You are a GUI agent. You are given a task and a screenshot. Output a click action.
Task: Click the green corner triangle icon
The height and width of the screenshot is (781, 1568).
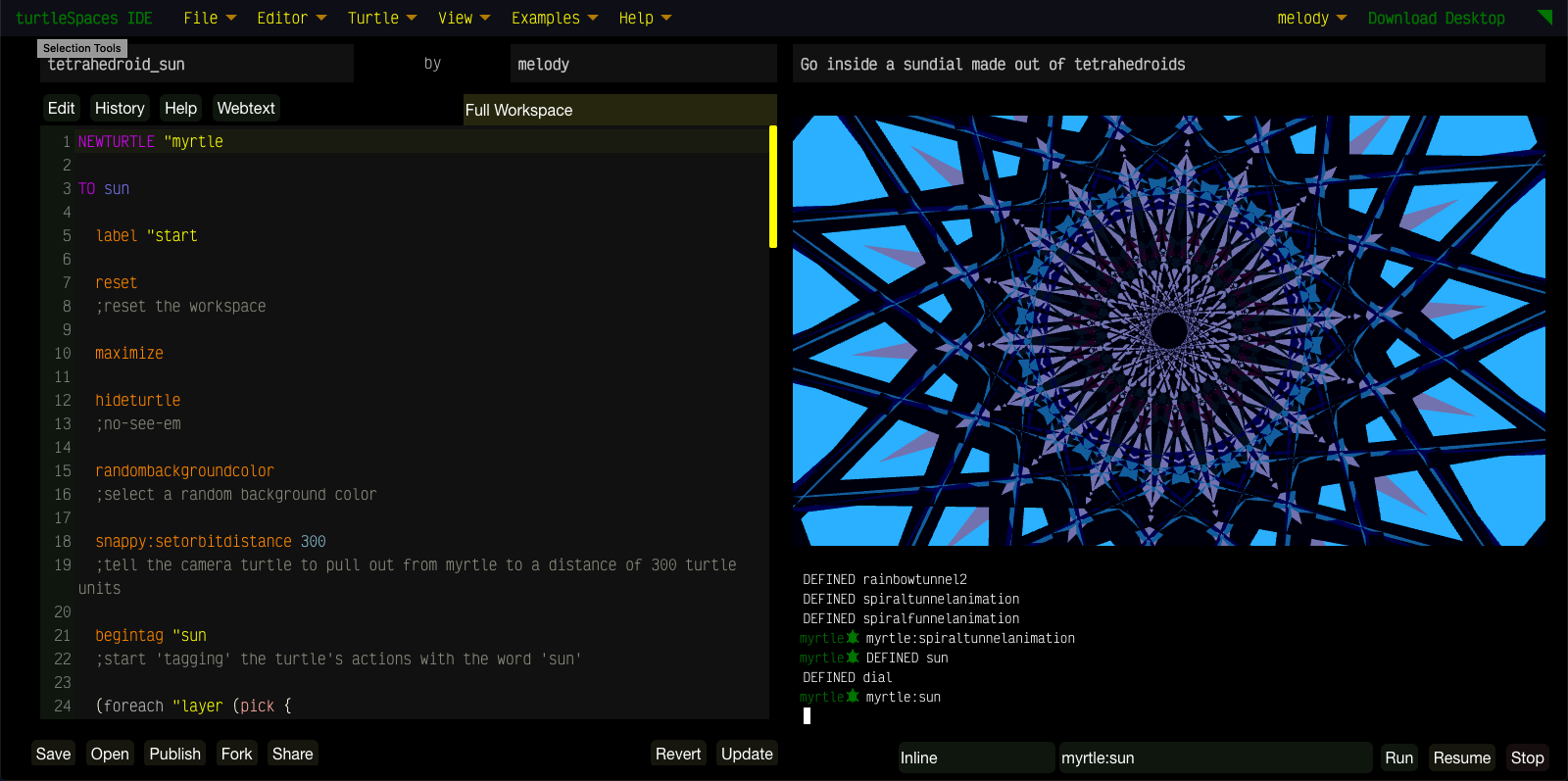click(x=1545, y=17)
